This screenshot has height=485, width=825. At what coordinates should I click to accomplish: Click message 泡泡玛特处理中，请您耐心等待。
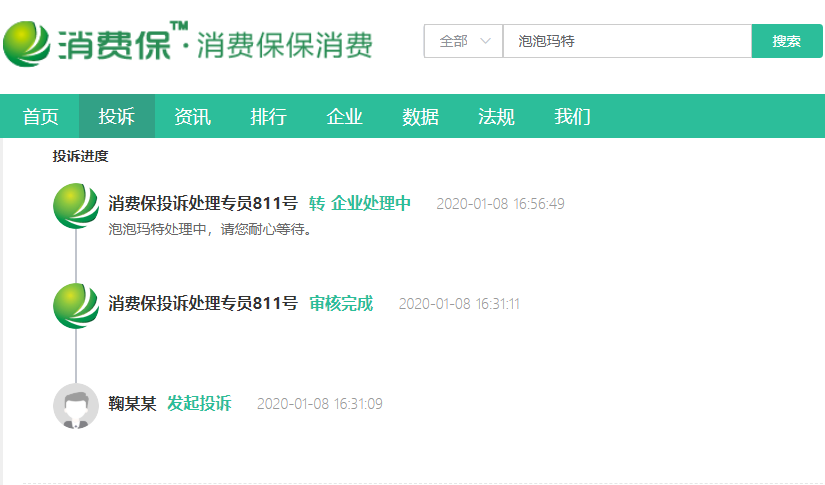coord(210,229)
